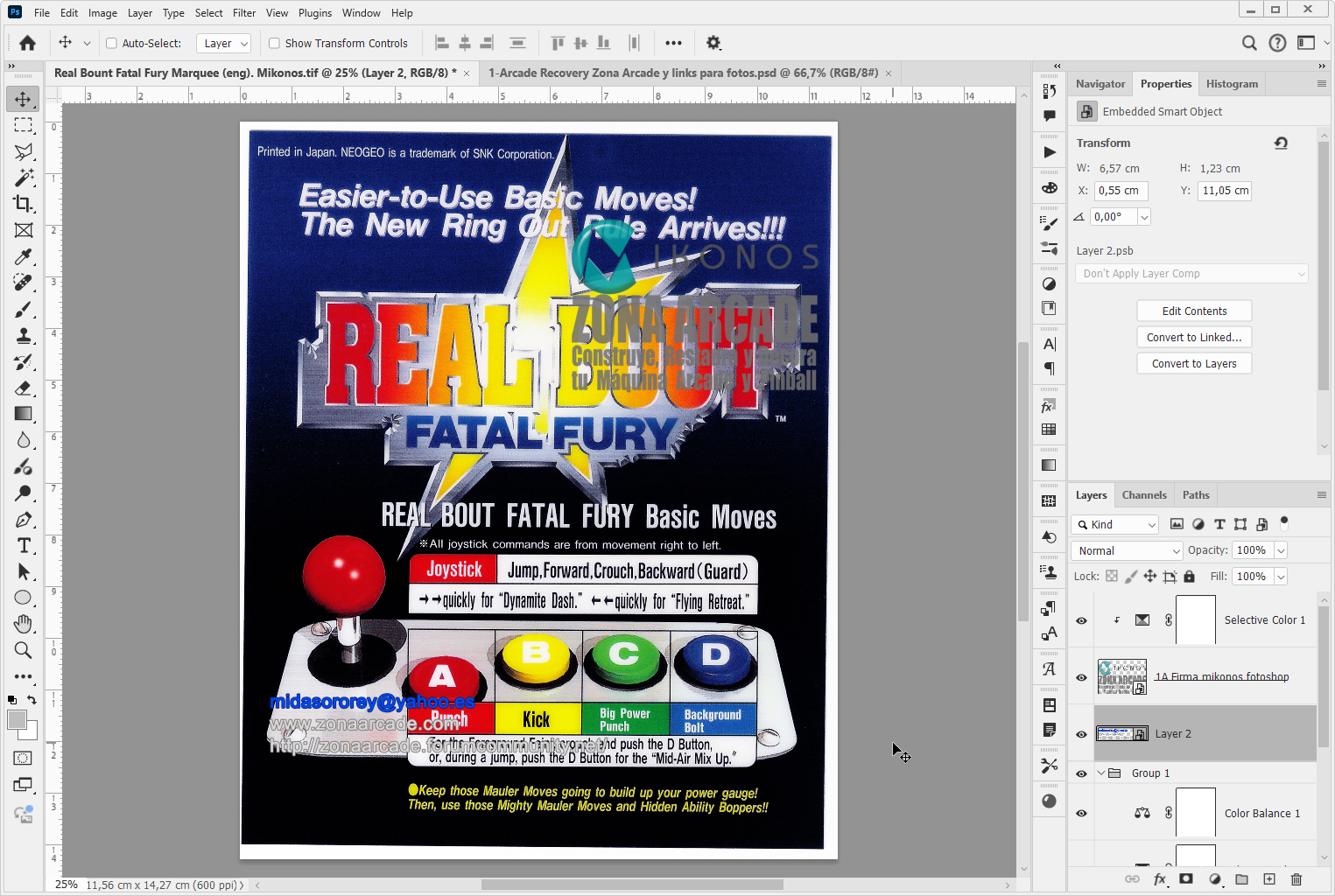Viewport: 1335px width, 896px height.
Task: Collapse the Group 1 folder
Action: 1101,773
